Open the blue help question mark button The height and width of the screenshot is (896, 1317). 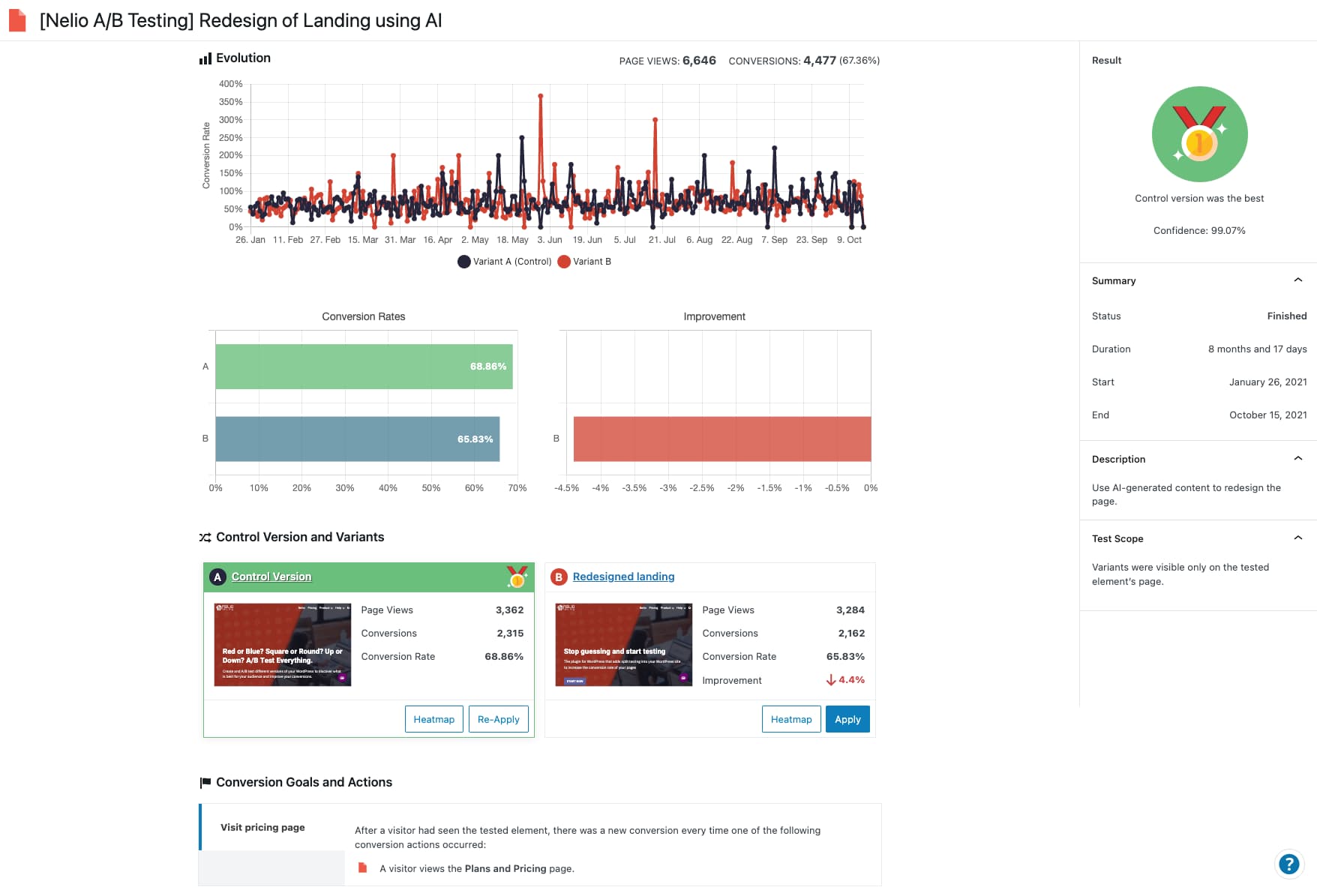(x=1288, y=865)
